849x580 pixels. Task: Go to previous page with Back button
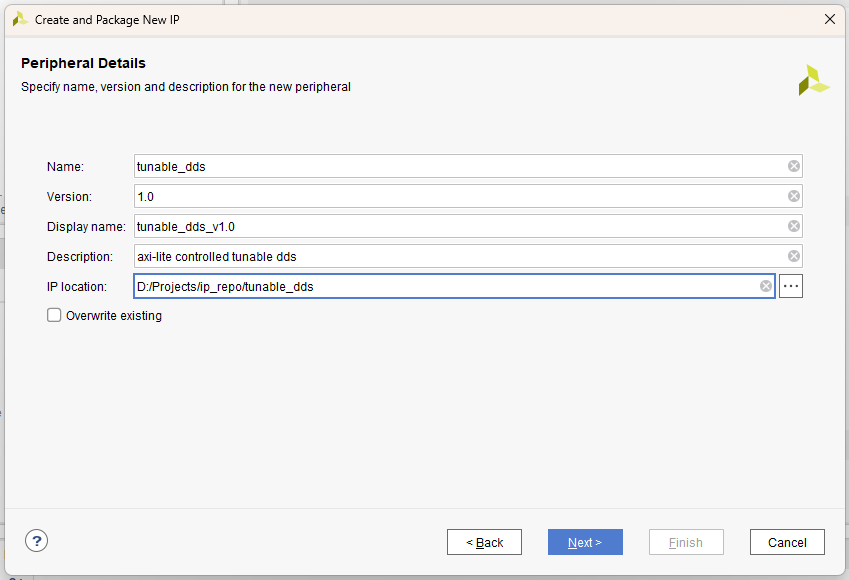pos(484,542)
